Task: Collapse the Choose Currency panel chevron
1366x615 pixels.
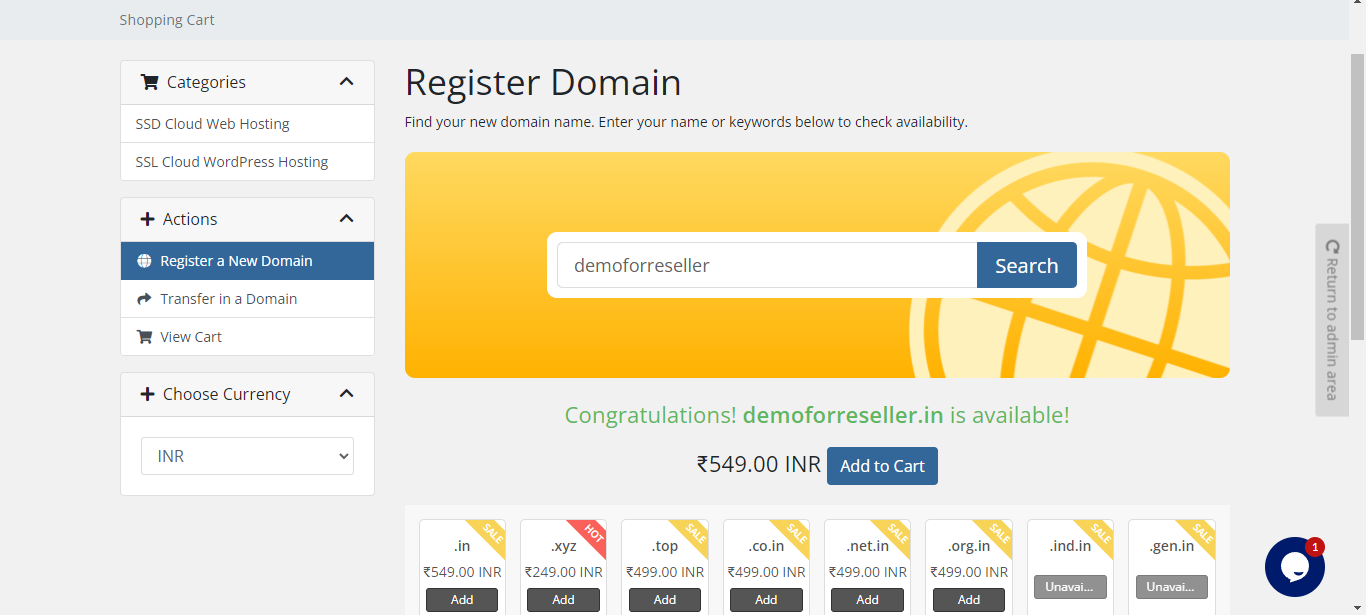Action: coord(346,394)
